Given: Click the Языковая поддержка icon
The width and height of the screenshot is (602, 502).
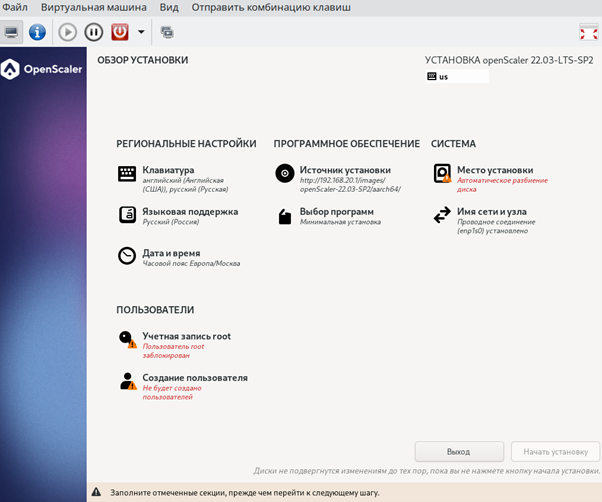Looking at the screenshot, I should tap(127, 215).
